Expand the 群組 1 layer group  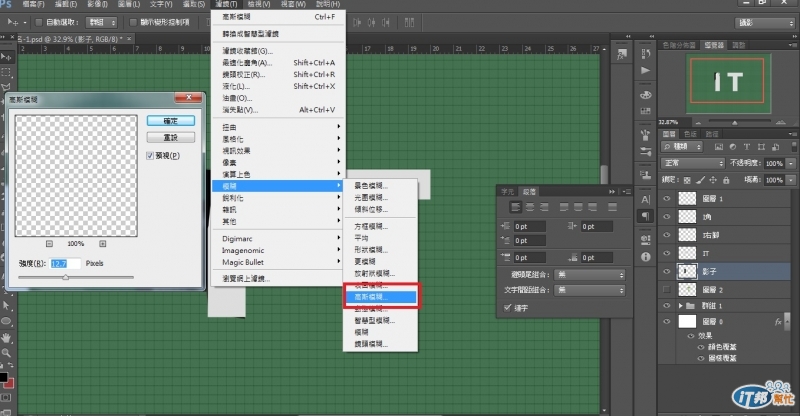[x=680, y=306]
